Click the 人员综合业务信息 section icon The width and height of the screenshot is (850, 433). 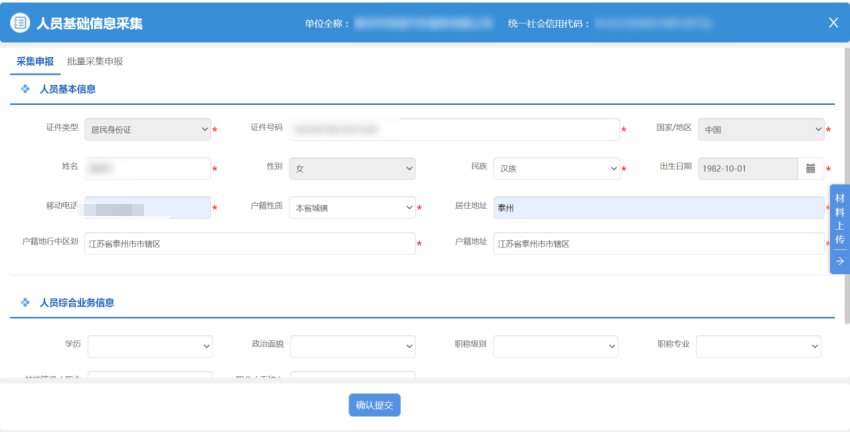tap(25, 302)
